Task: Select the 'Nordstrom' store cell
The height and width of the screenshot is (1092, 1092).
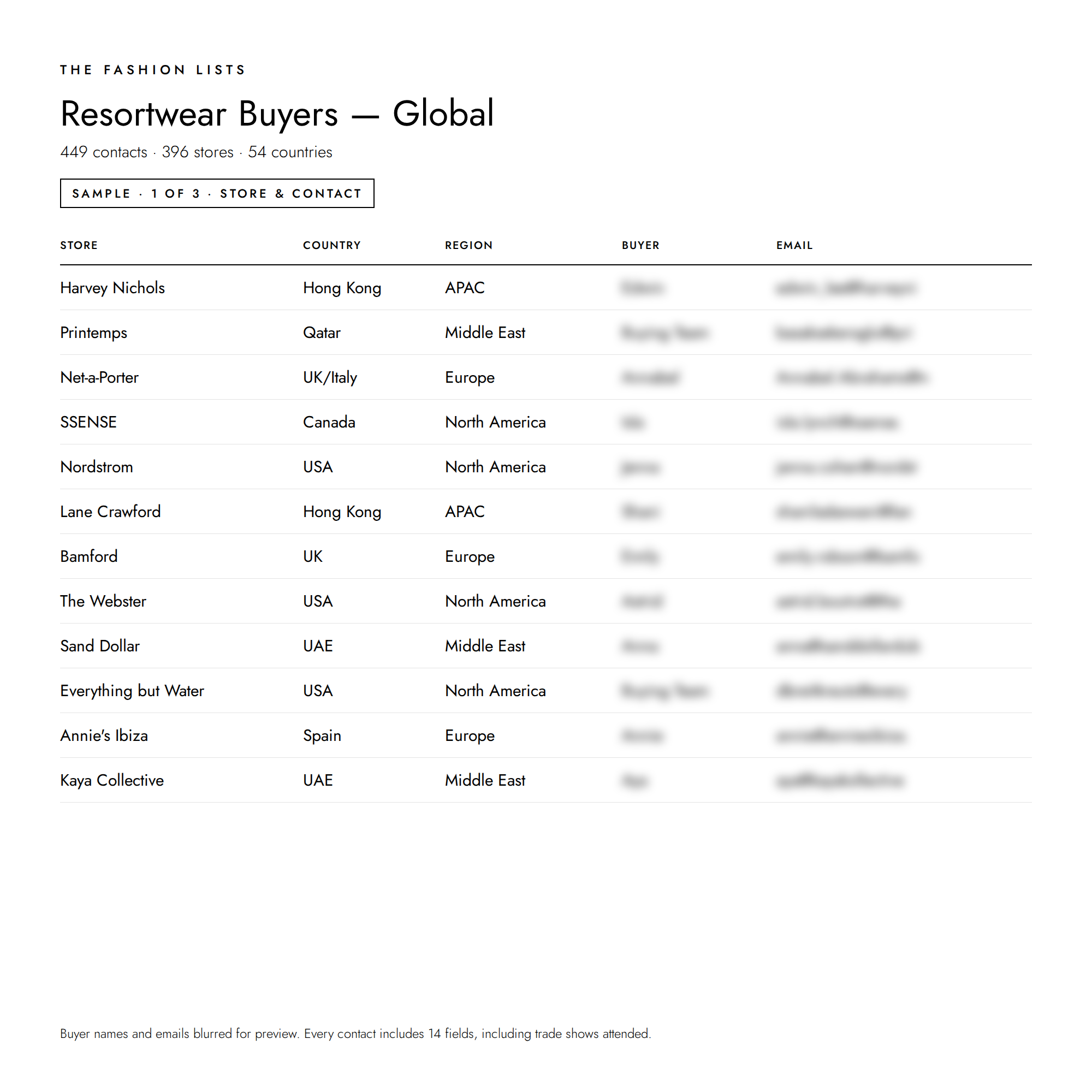Action: (97, 466)
